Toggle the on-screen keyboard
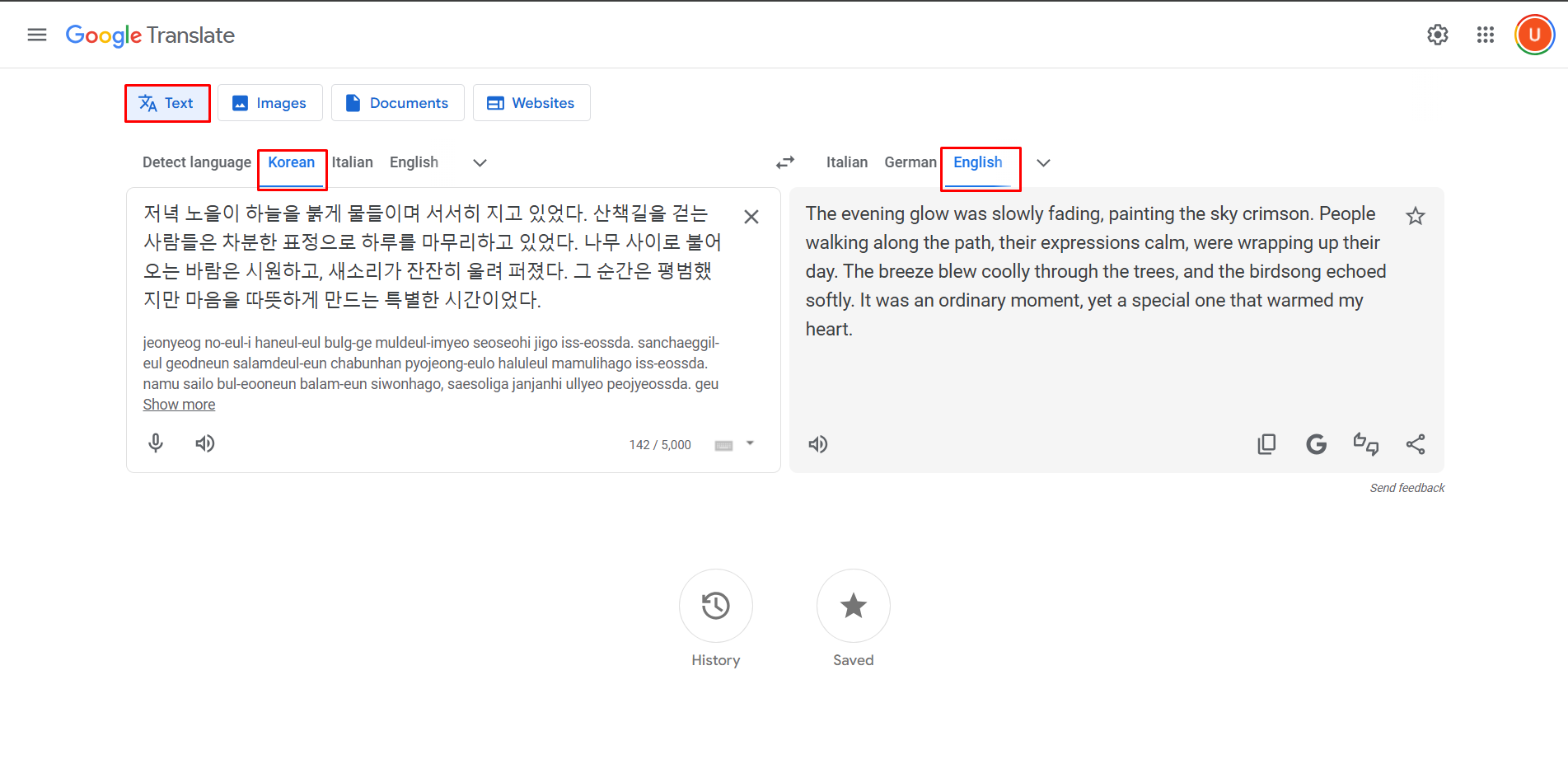The image size is (1568, 778). [x=722, y=444]
